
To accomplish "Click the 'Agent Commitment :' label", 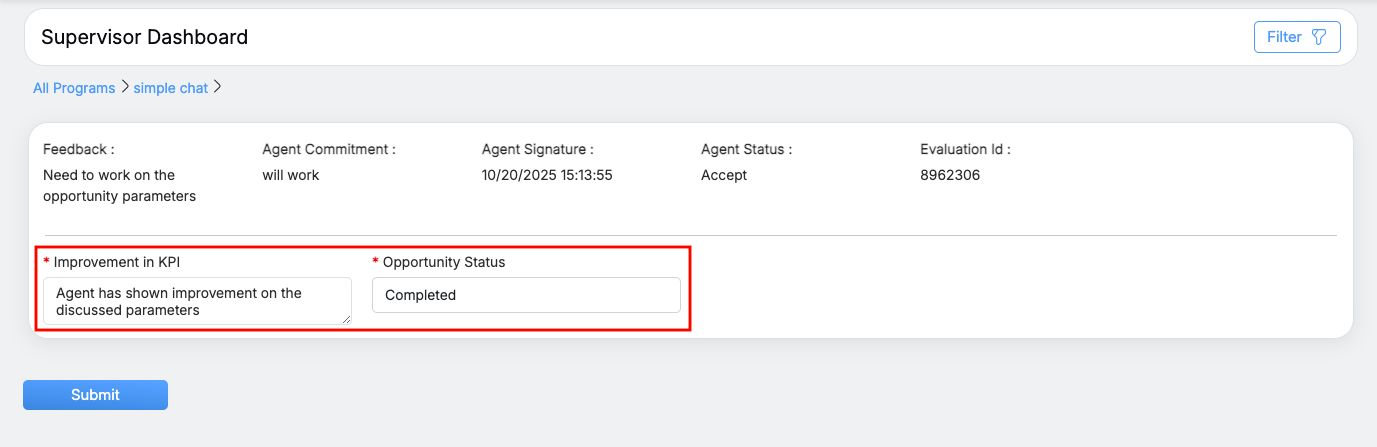I will tap(329, 149).
